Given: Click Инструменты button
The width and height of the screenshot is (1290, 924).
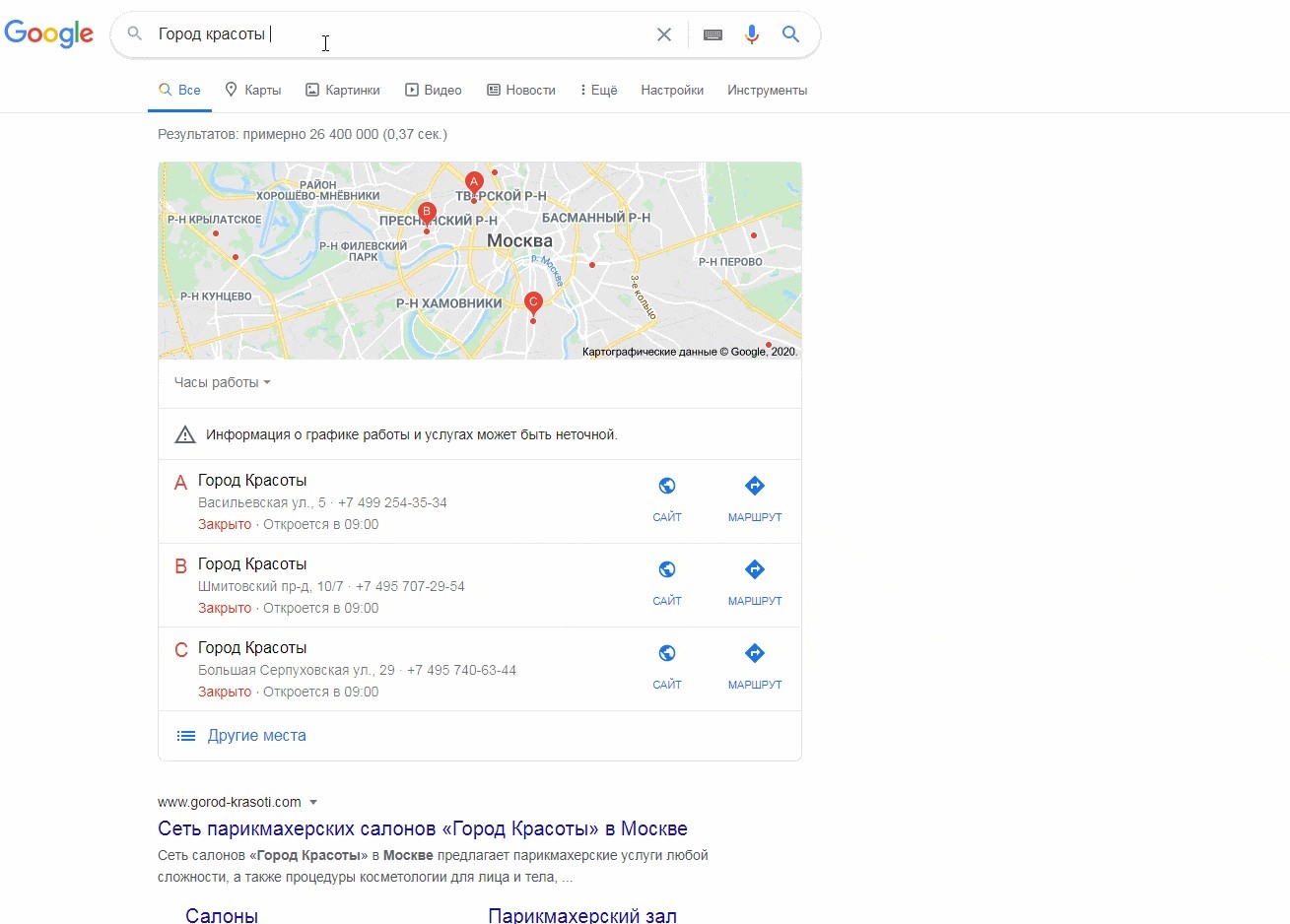Looking at the screenshot, I should pos(767,90).
